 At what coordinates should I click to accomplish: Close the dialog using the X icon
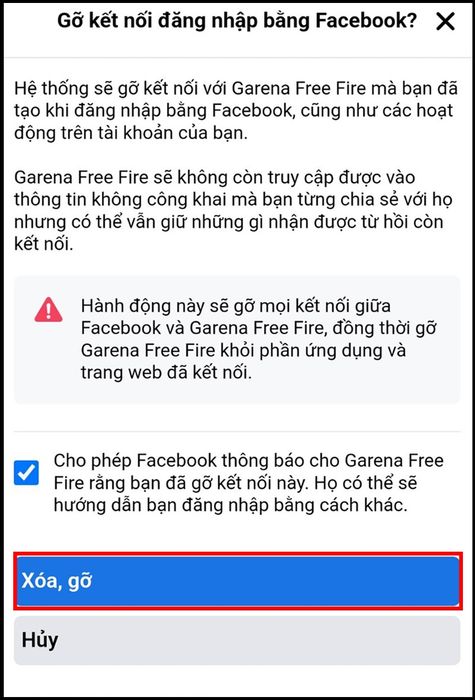445,21
